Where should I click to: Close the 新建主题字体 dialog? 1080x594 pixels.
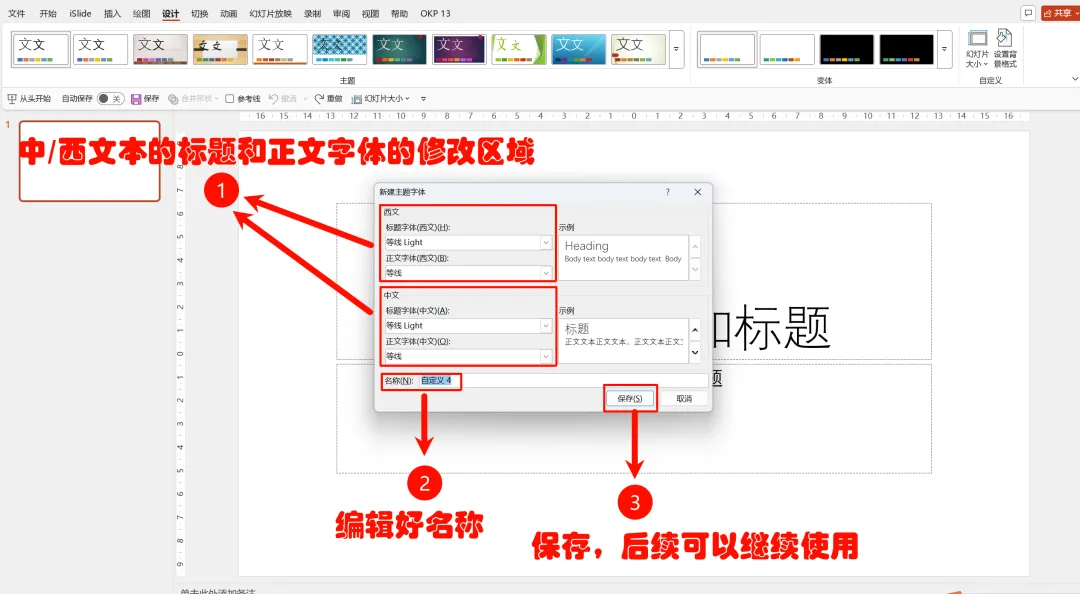[698, 192]
